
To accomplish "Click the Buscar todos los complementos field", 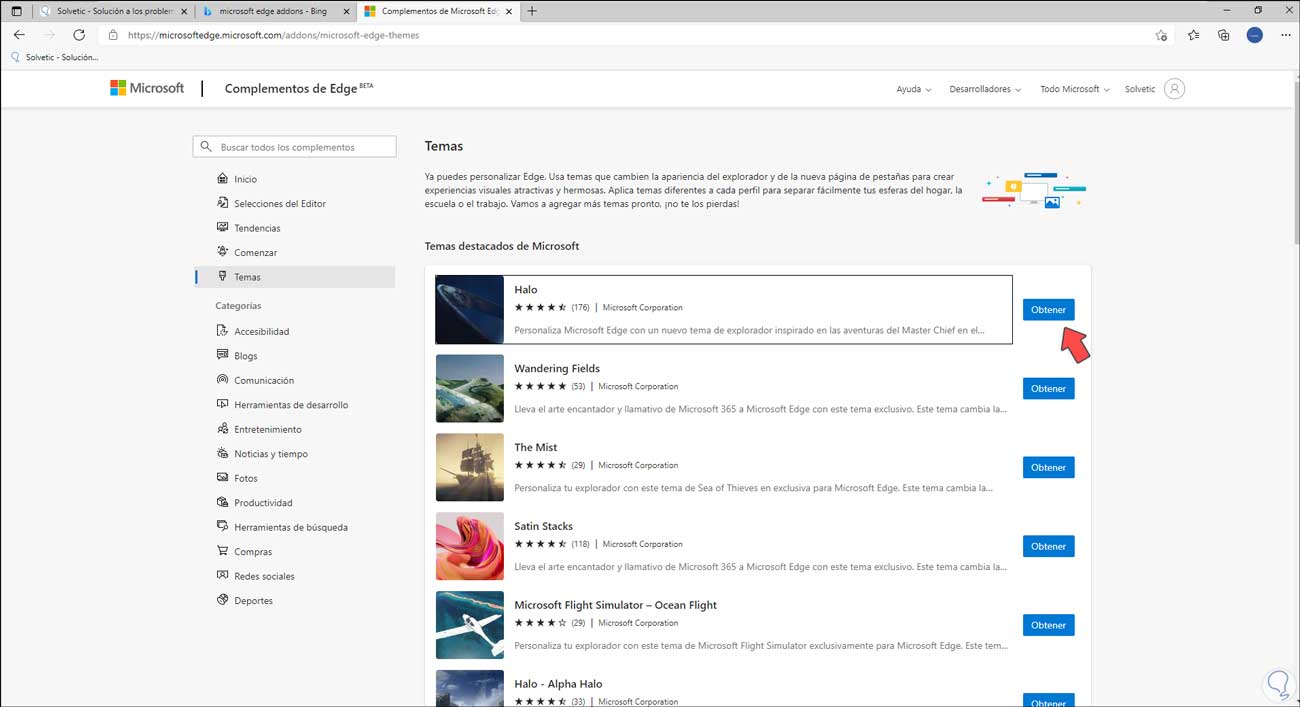I will point(294,147).
